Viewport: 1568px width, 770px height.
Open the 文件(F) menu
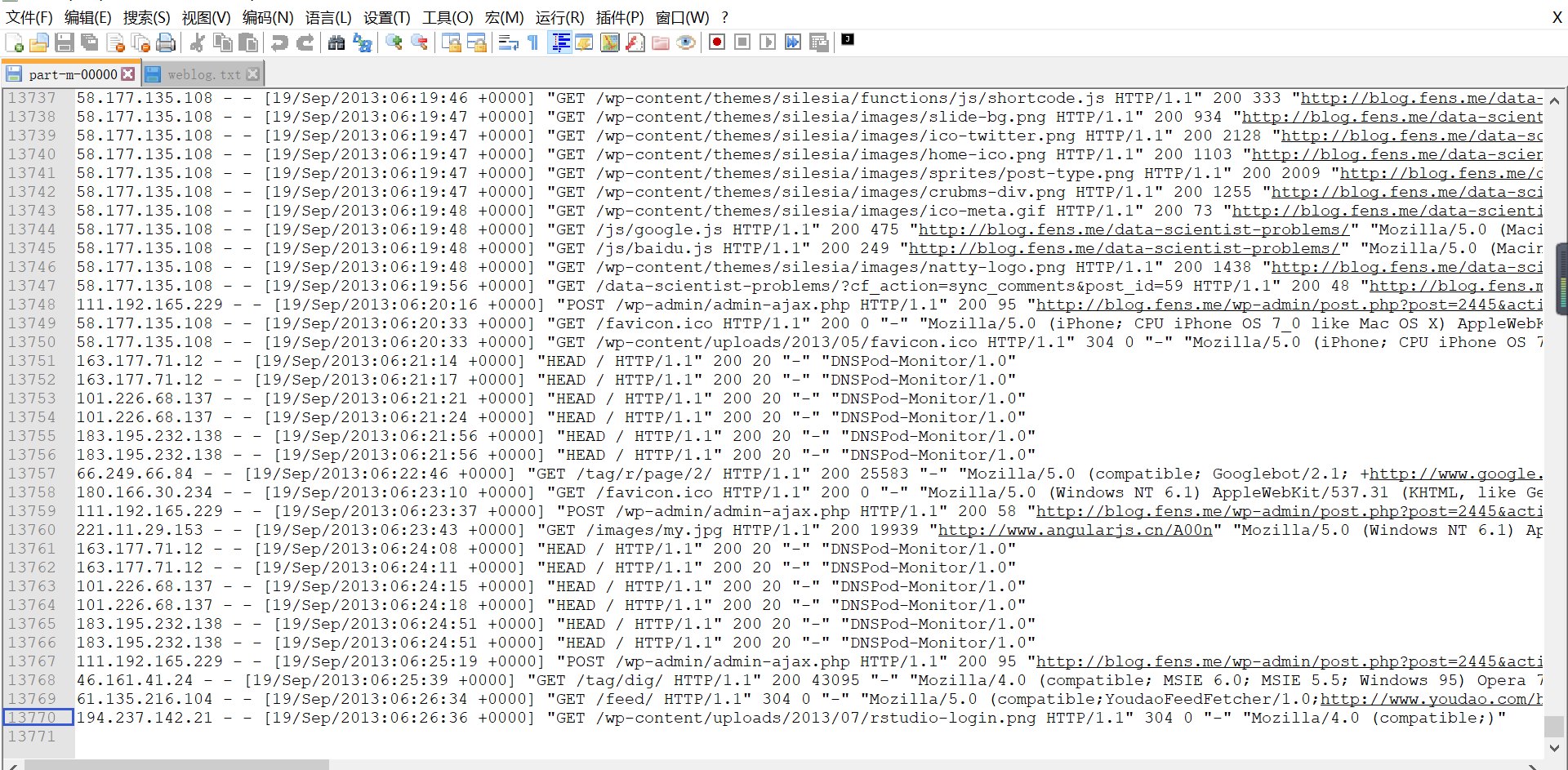[29, 17]
